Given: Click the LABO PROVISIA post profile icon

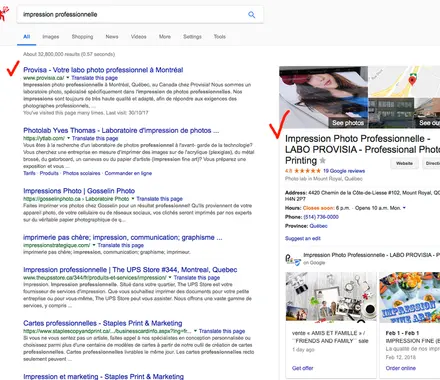Looking at the screenshot, I should click(293, 259).
